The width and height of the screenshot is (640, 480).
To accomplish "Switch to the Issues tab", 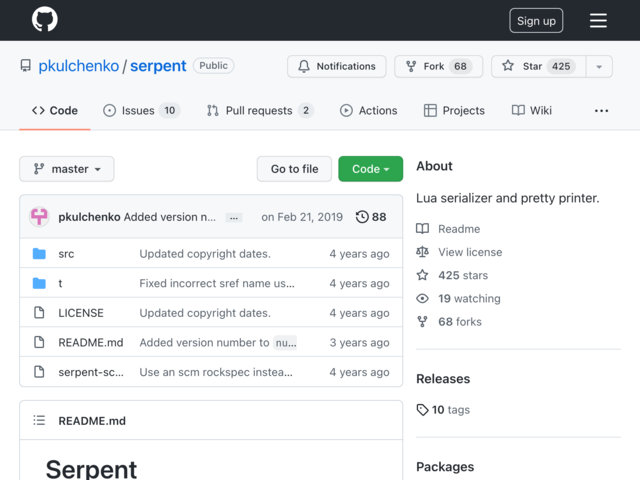I will pos(141,111).
